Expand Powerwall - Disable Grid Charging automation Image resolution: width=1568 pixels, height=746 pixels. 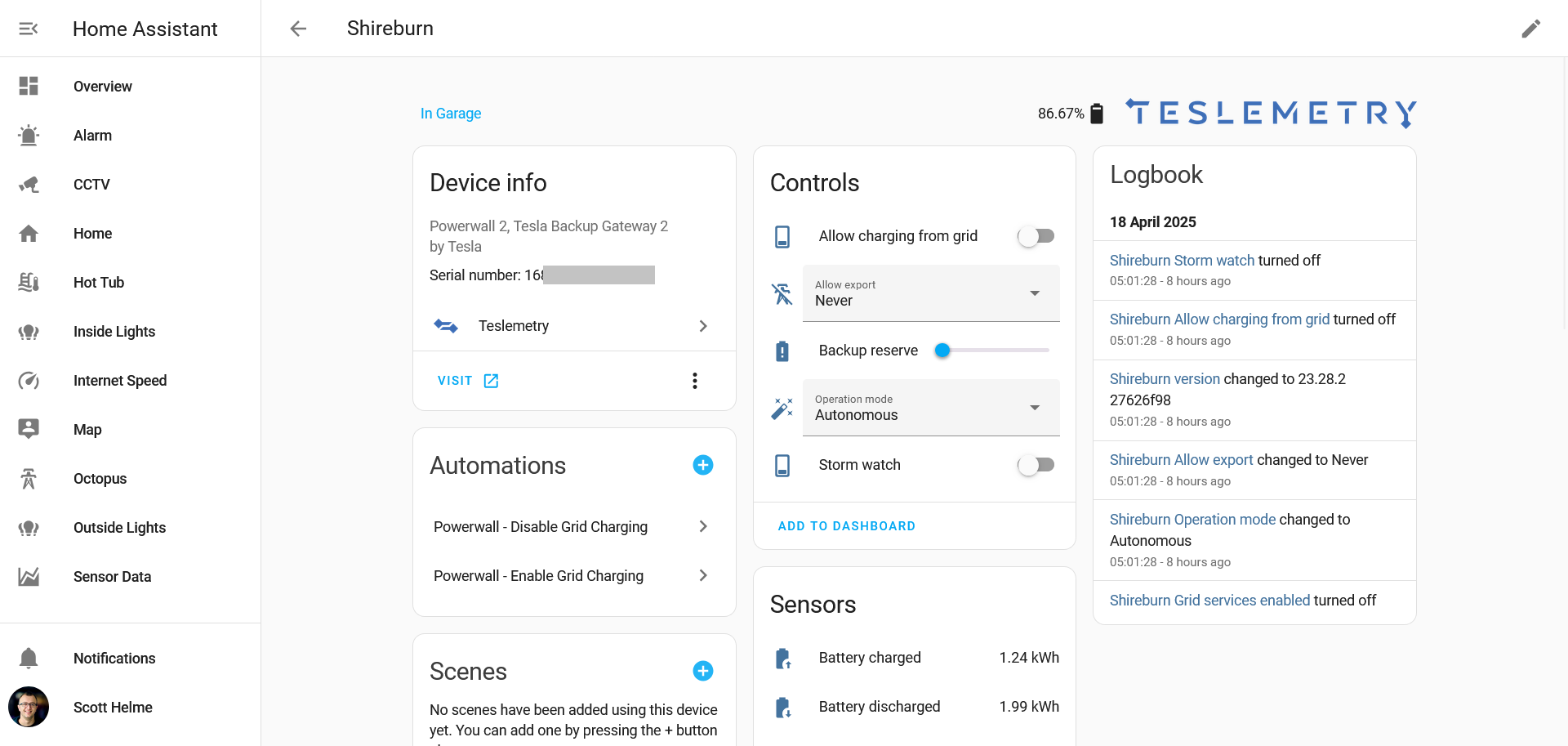pyautogui.click(x=572, y=527)
